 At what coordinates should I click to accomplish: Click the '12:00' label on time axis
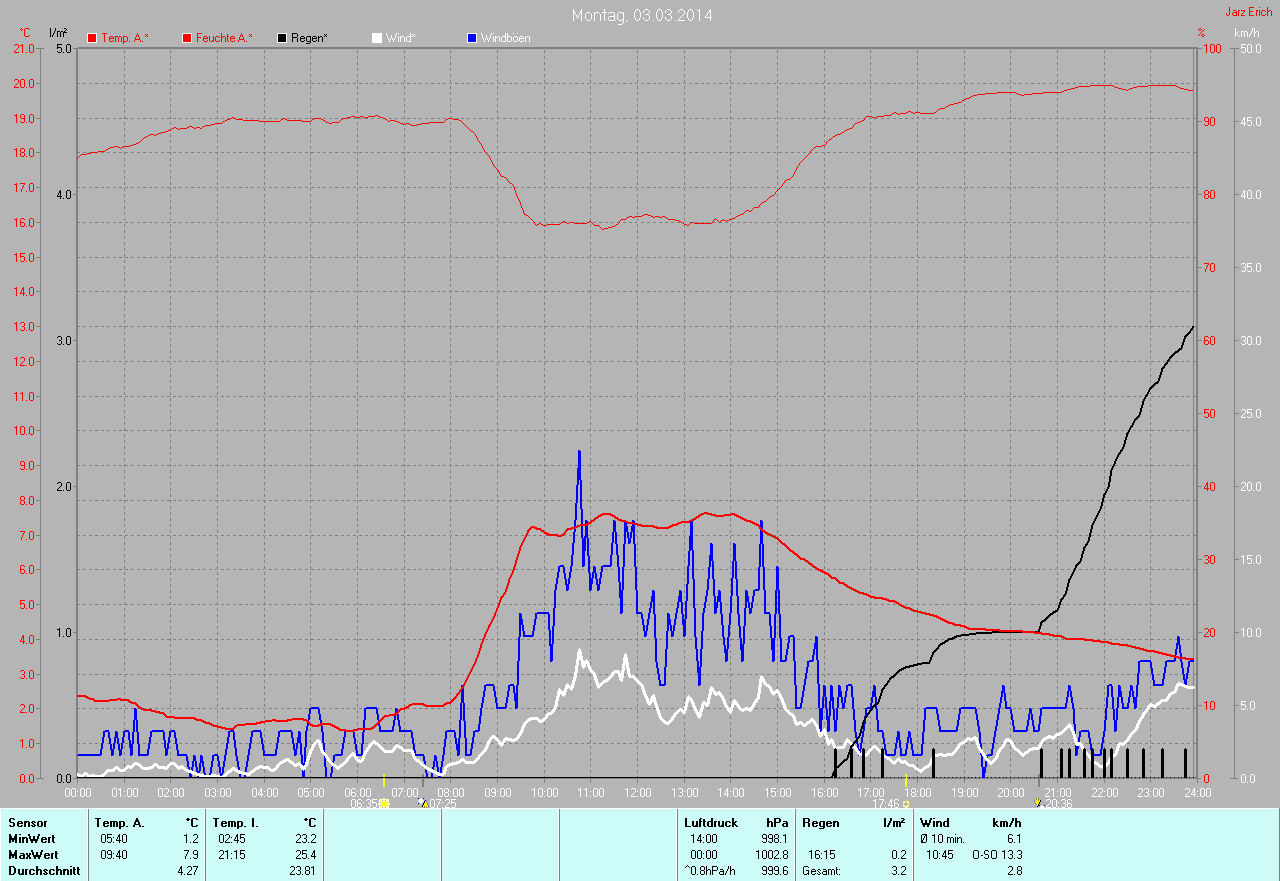pyautogui.click(x=637, y=792)
